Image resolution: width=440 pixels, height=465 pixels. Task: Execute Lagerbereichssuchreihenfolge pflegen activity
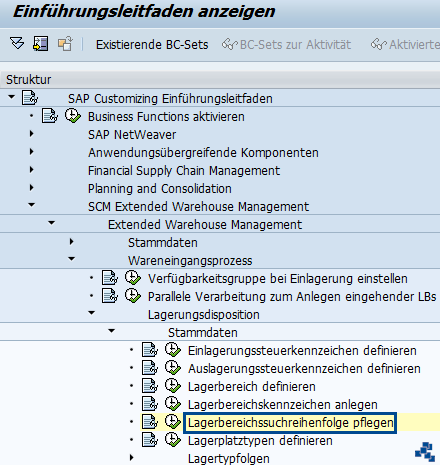pos(173,422)
